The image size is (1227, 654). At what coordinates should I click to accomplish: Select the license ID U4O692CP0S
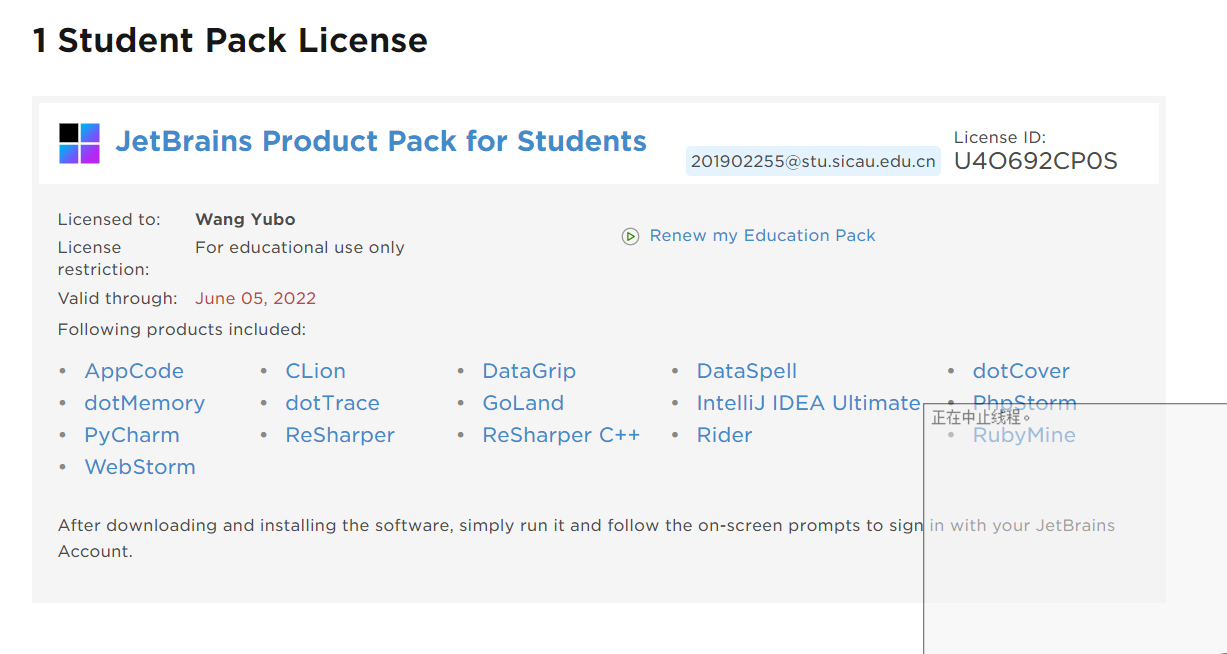tap(1035, 161)
